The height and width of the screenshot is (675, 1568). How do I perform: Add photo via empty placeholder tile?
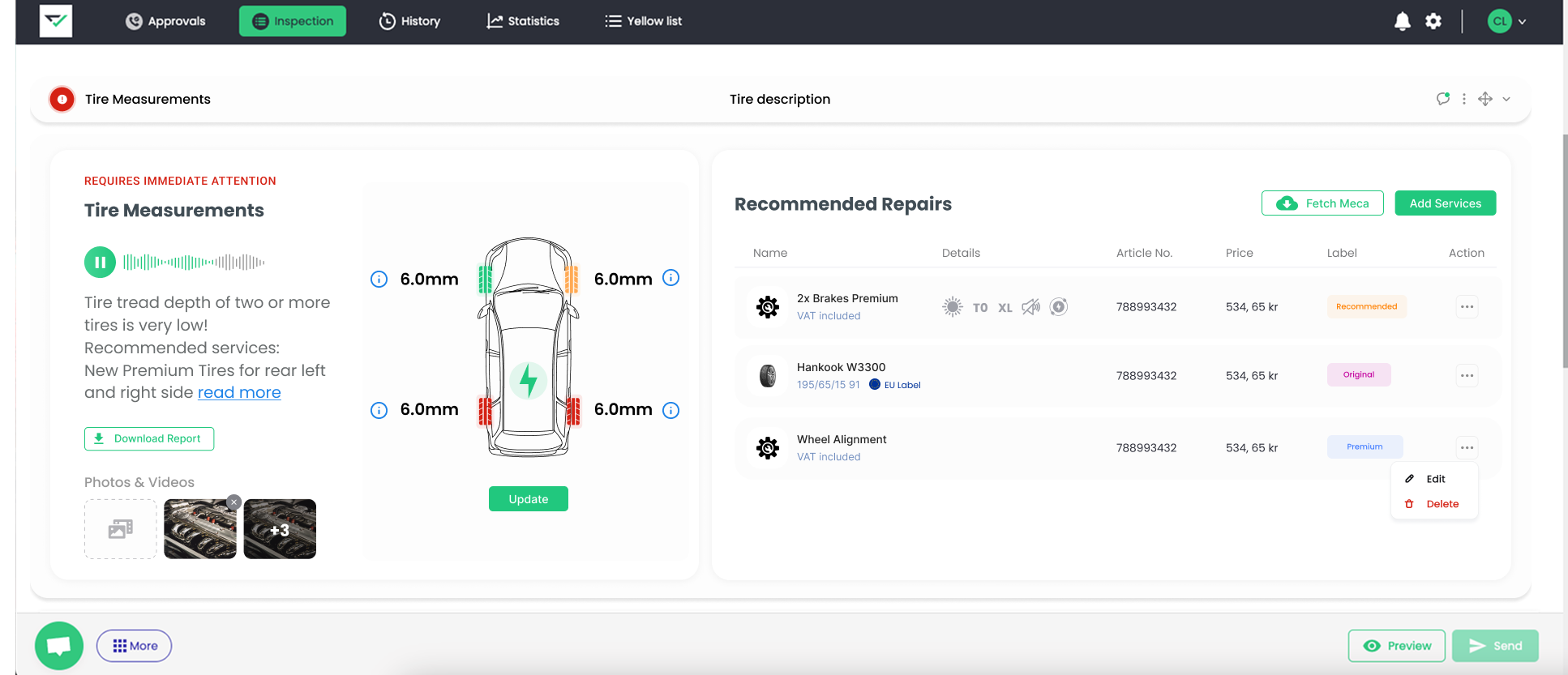pos(120,529)
